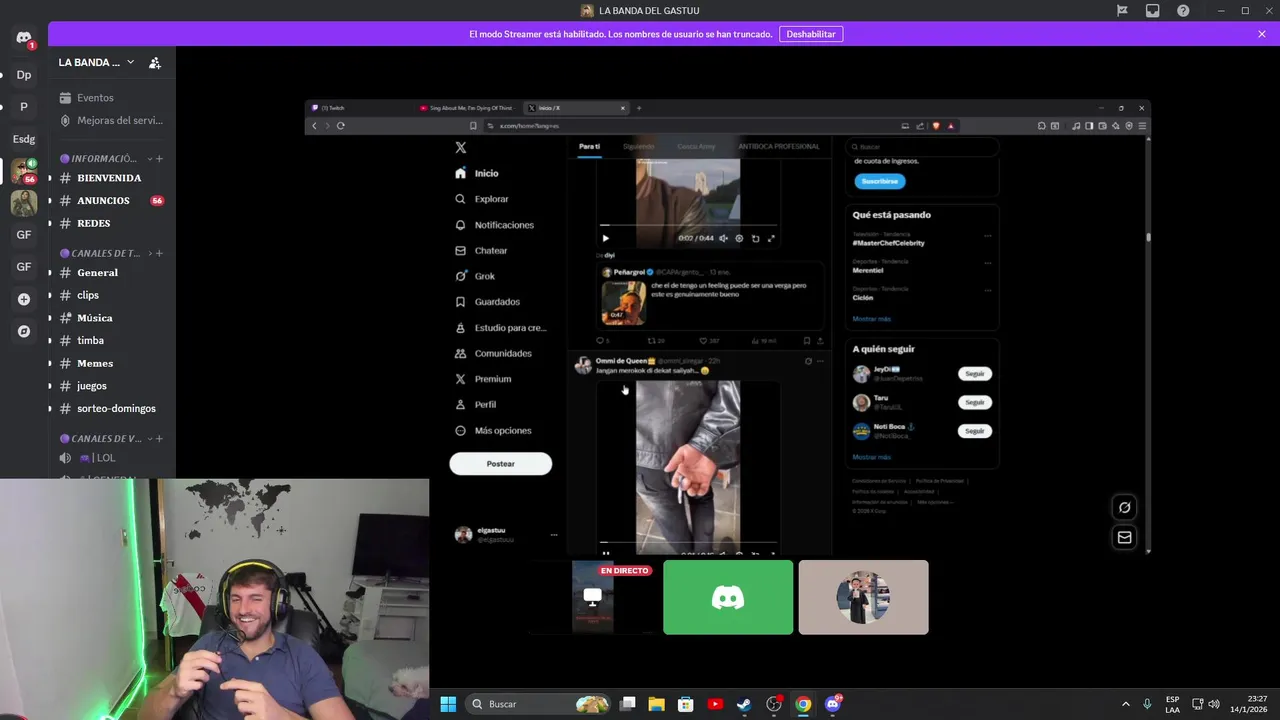Click Explorar in streamed X sidebar
The image size is (1280, 720).
(x=482, y=199)
